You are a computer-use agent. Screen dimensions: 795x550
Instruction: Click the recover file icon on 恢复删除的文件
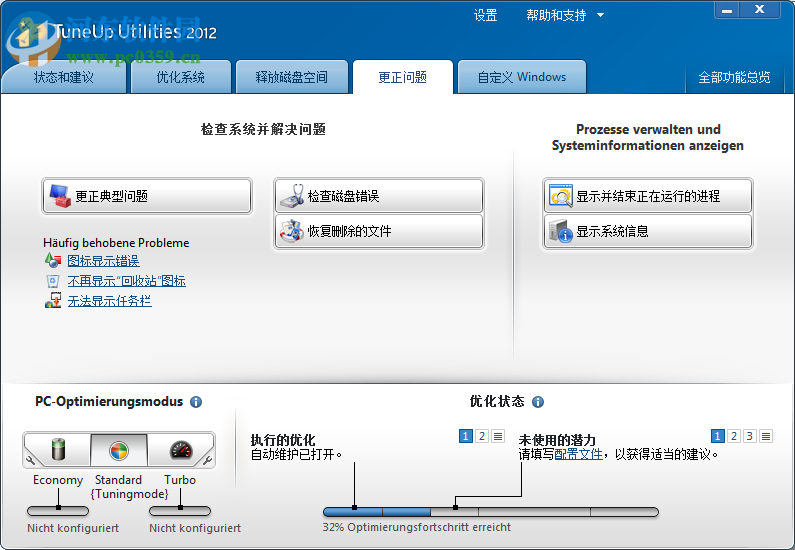pos(292,231)
